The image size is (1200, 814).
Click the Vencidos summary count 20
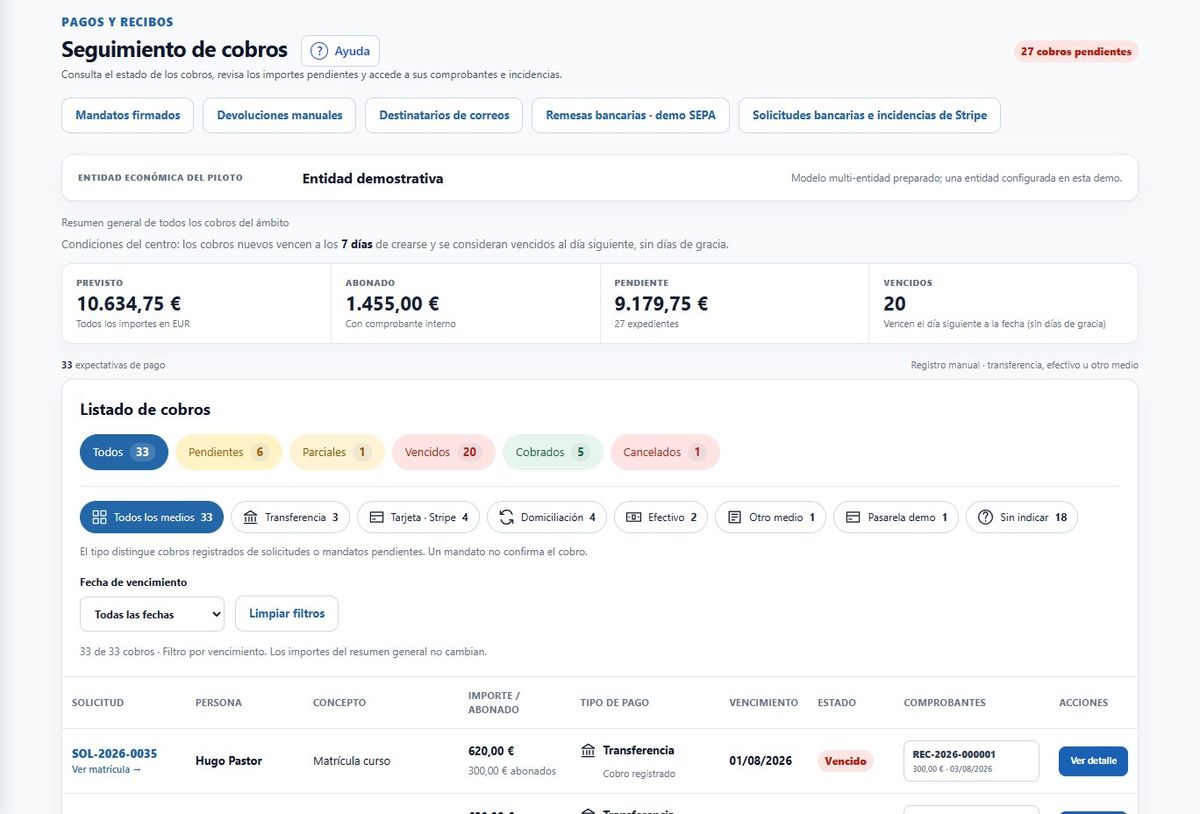895,303
